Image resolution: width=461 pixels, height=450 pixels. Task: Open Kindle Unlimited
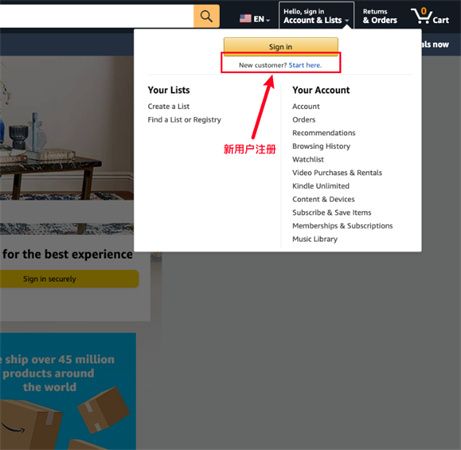(x=321, y=186)
